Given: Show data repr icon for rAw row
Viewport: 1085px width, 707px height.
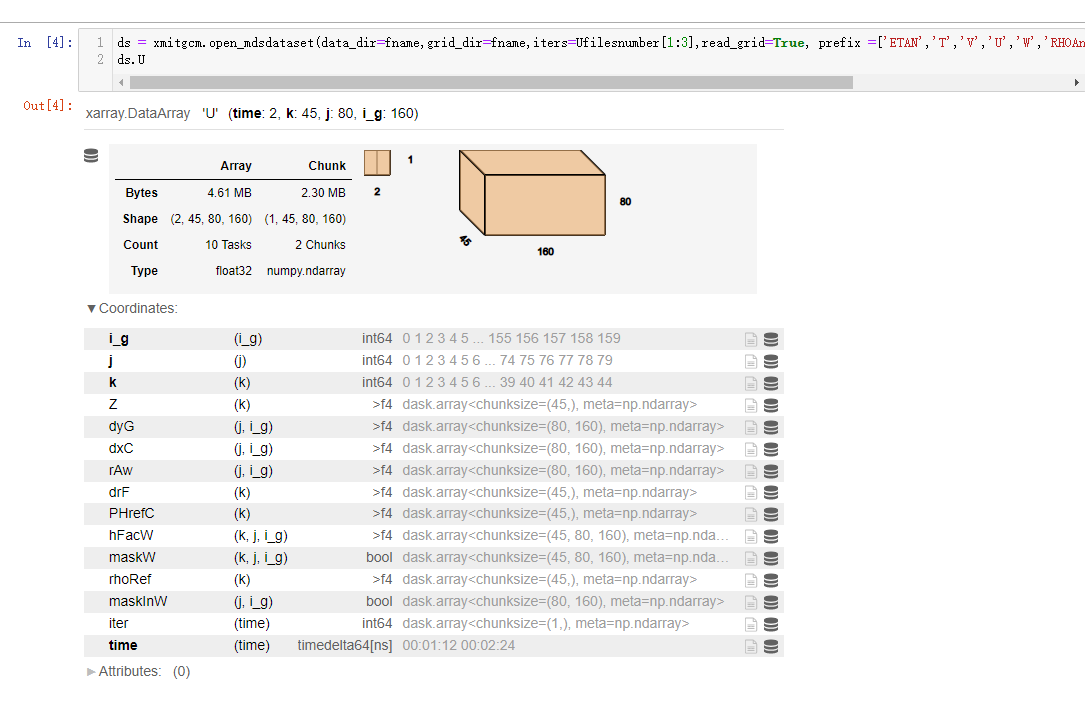Looking at the screenshot, I should [x=771, y=471].
